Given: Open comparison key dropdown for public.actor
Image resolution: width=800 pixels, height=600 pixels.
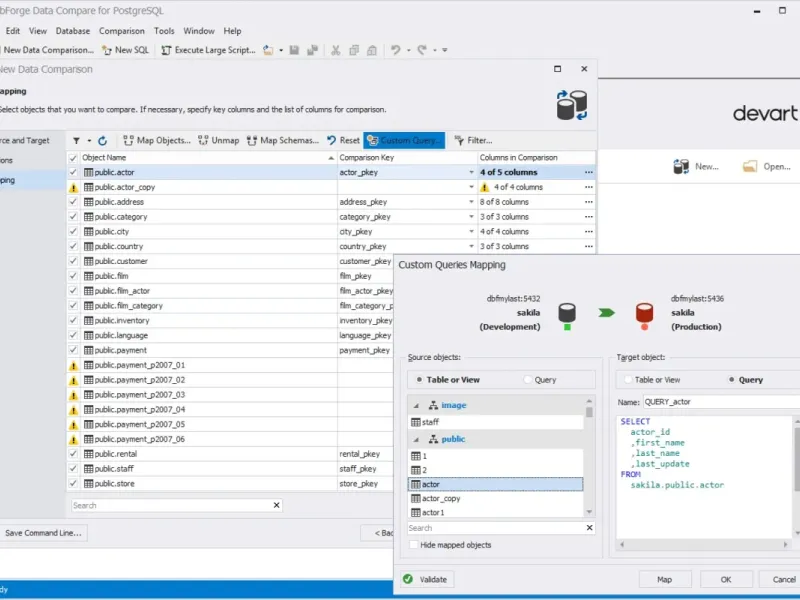Looking at the screenshot, I should click(x=471, y=172).
